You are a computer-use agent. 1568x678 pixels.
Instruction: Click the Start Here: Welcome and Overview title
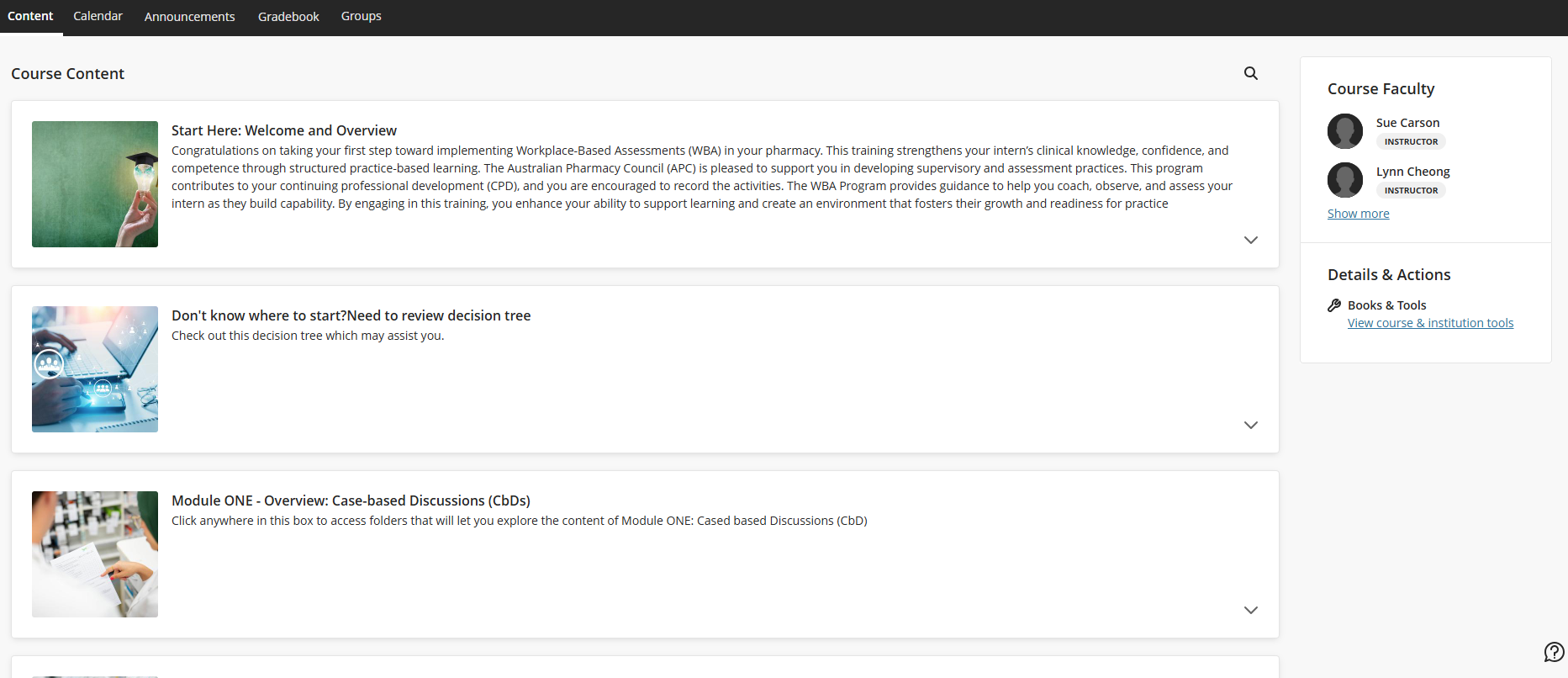click(284, 130)
